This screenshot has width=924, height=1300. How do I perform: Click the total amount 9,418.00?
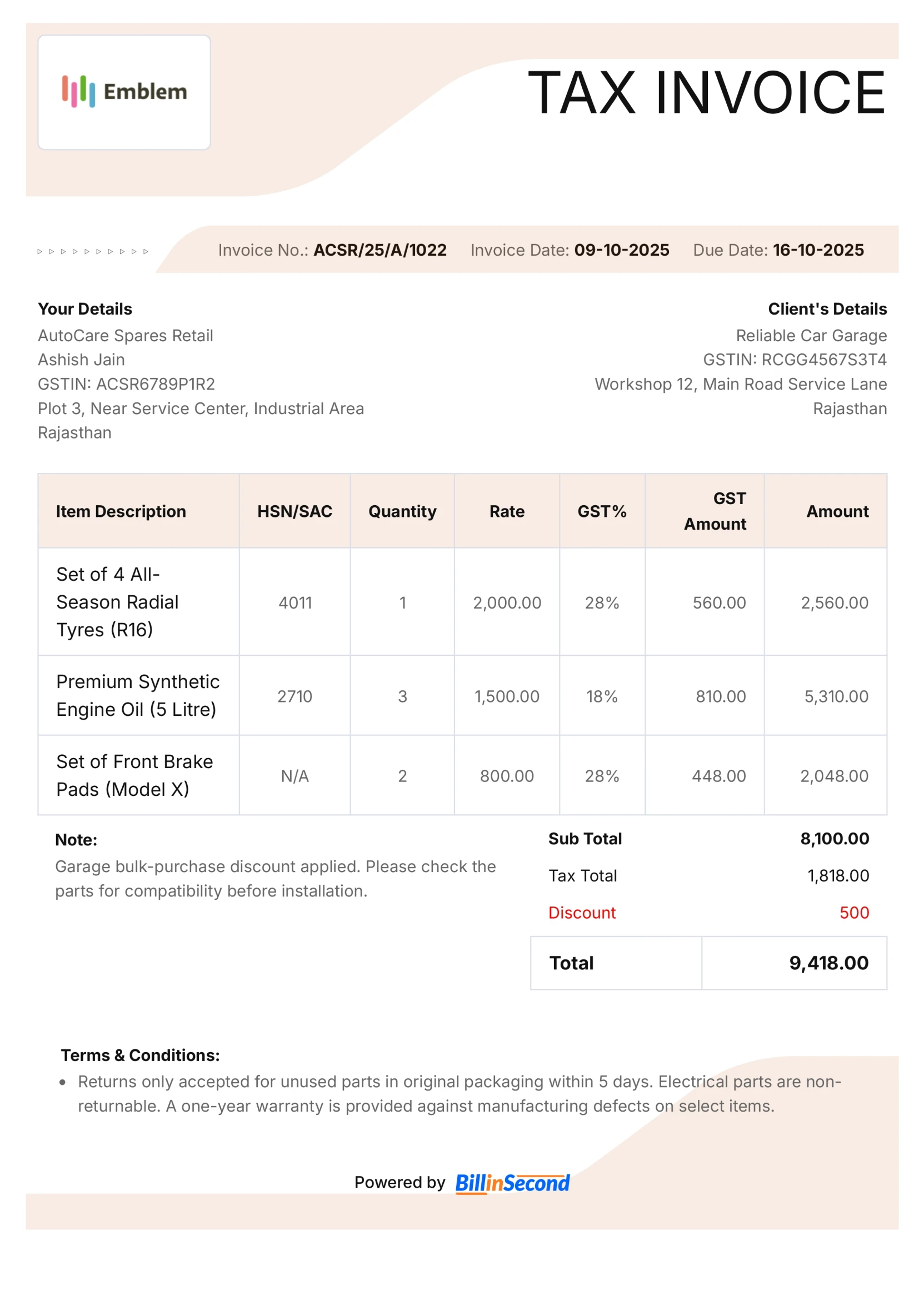click(x=828, y=963)
